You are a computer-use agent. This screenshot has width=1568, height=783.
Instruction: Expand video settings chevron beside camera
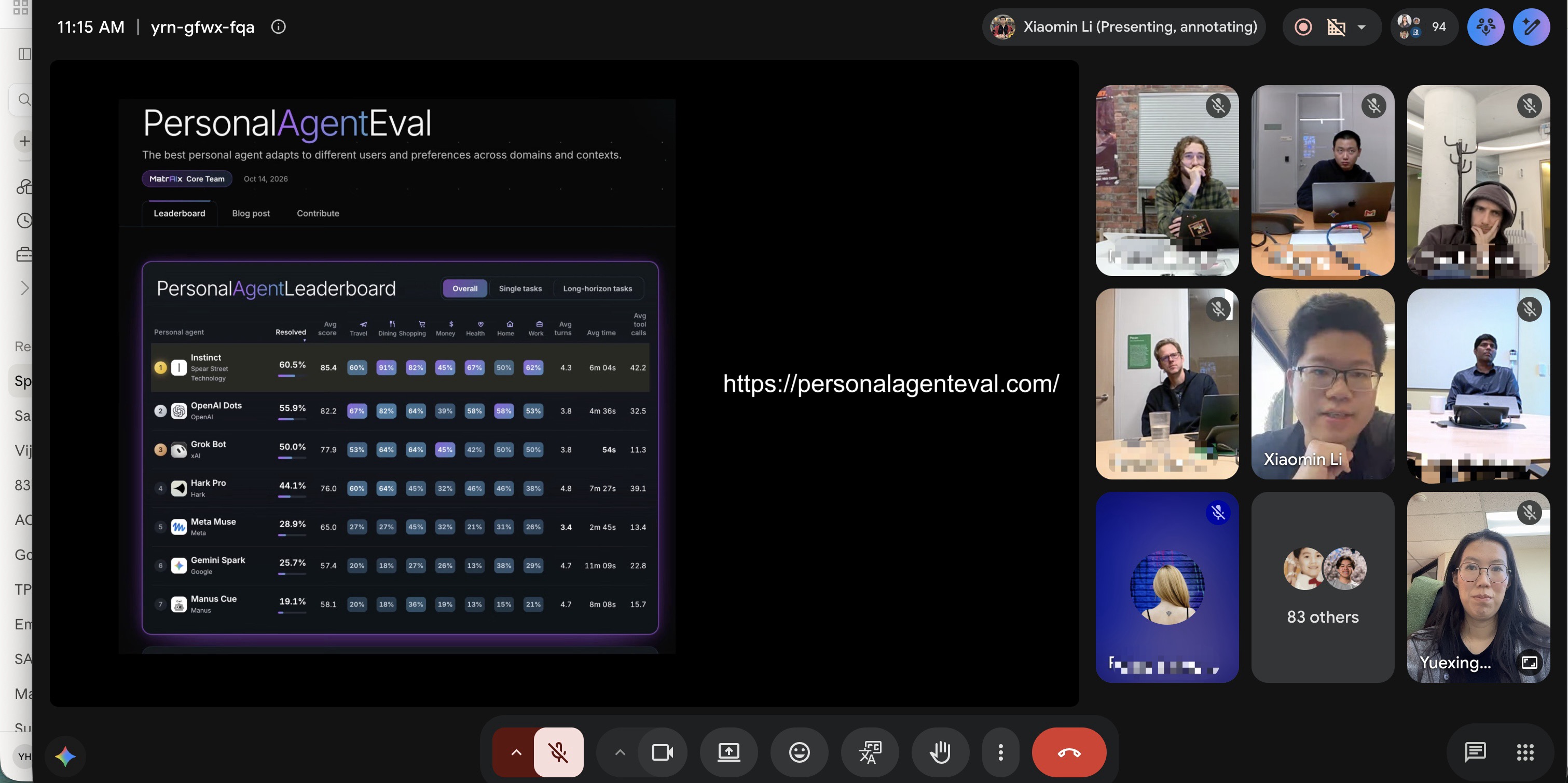point(620,752)
